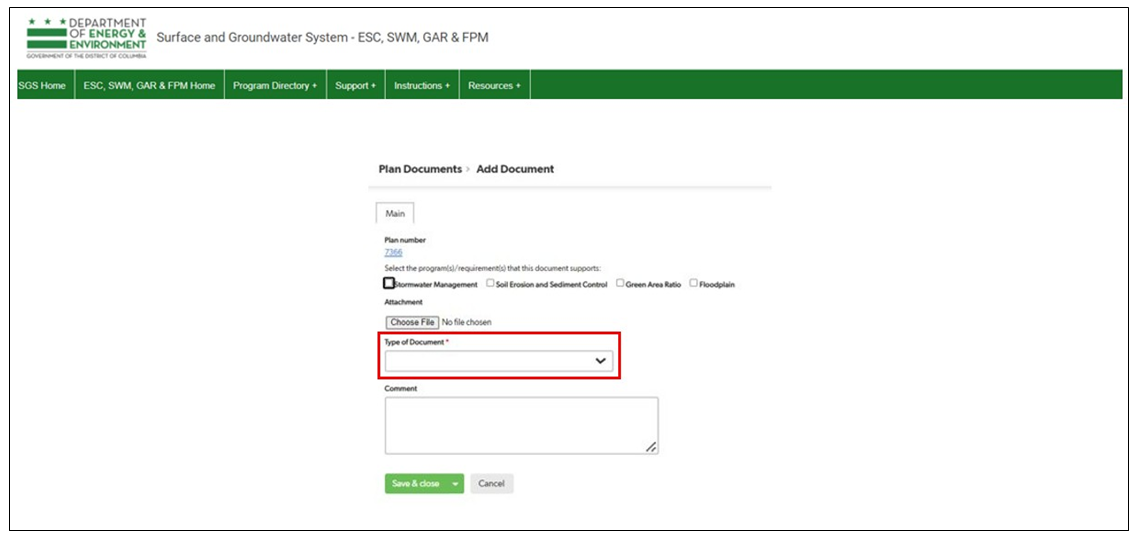This screenshot has width=1134, height=538.
Task: Click the Choose File button
Action: coord(412,322)
